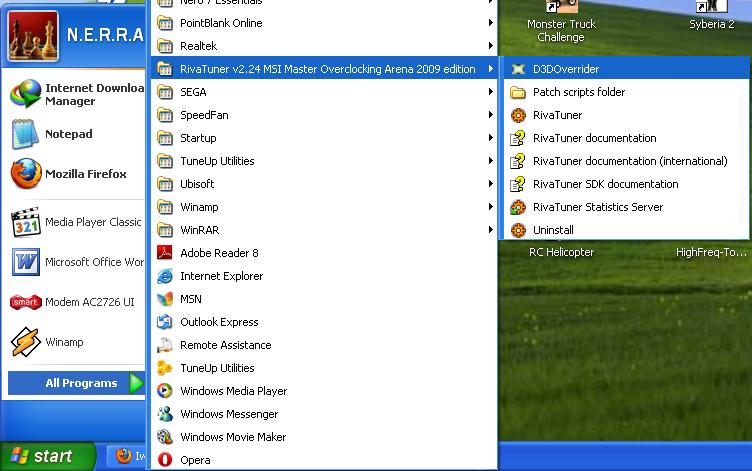Screen dimensions: 752x471
Task: Click the SpeedFan folder icon
Action: (x=165, y=115)
